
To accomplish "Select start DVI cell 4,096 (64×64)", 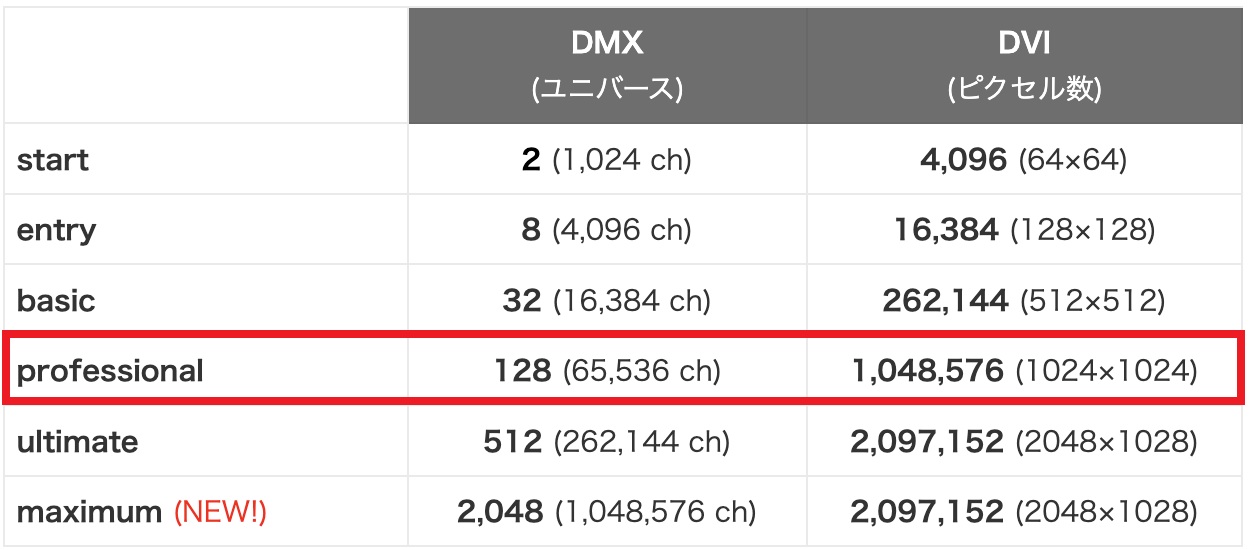I will (x=1024, y=160).
